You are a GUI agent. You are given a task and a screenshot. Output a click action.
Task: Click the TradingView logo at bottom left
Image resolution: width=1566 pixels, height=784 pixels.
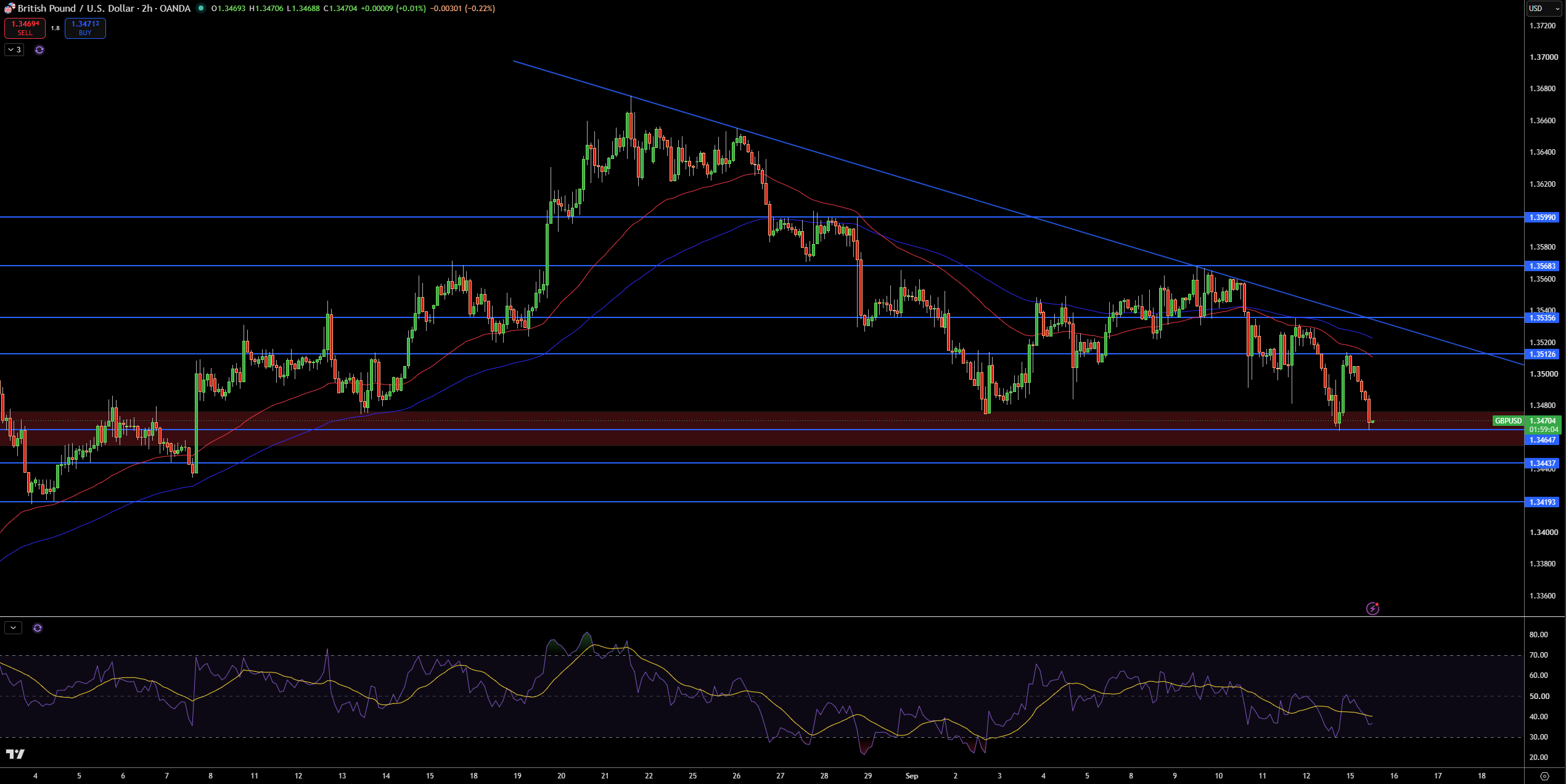[x=15, y=754]
